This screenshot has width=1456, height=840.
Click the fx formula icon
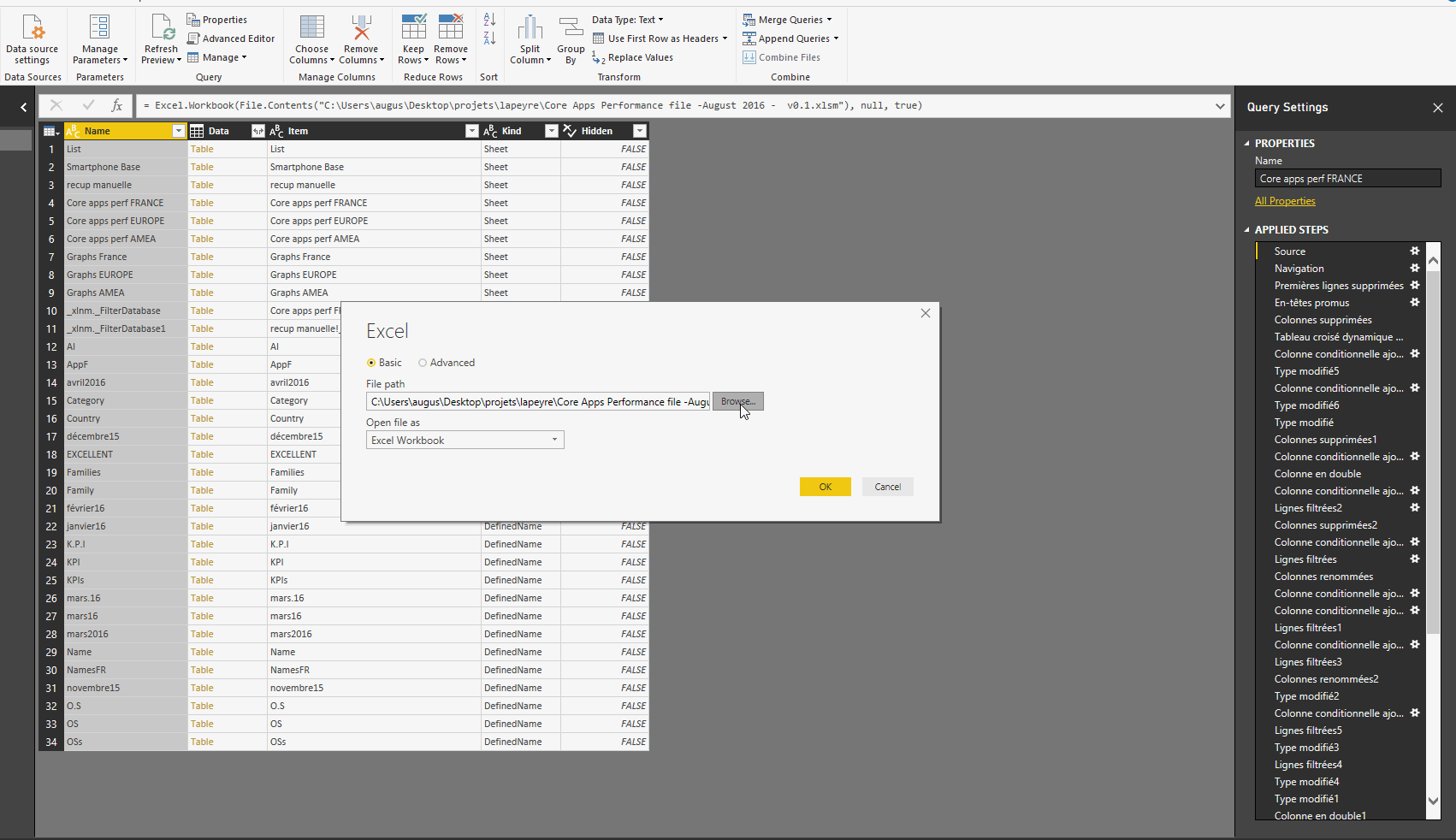click(117, 105)
